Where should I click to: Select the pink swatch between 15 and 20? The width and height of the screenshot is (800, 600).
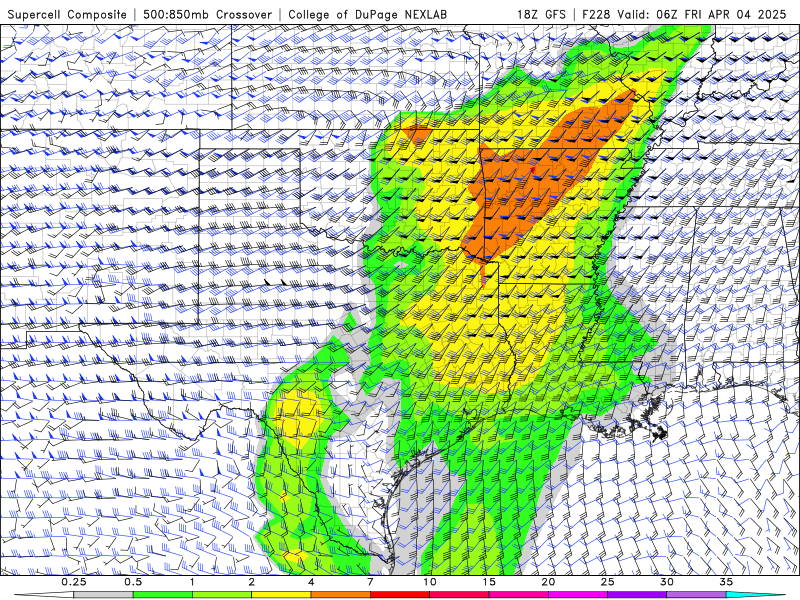click(x=518, y=595)
